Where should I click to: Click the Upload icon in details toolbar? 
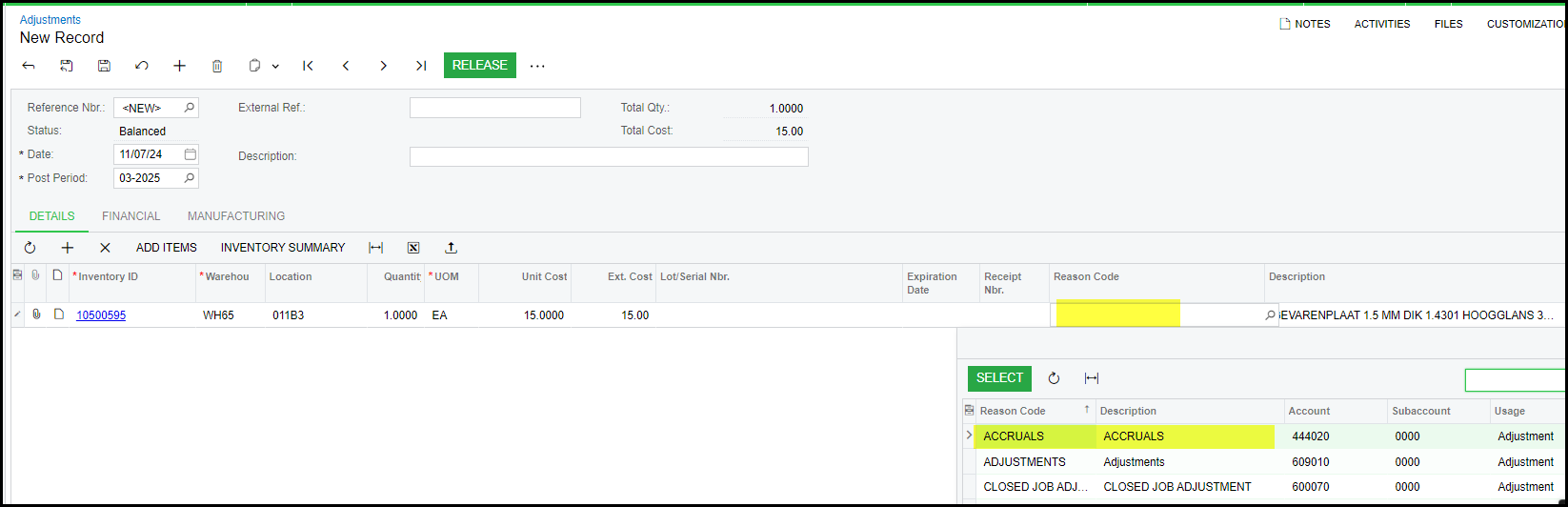click(452, 248)
